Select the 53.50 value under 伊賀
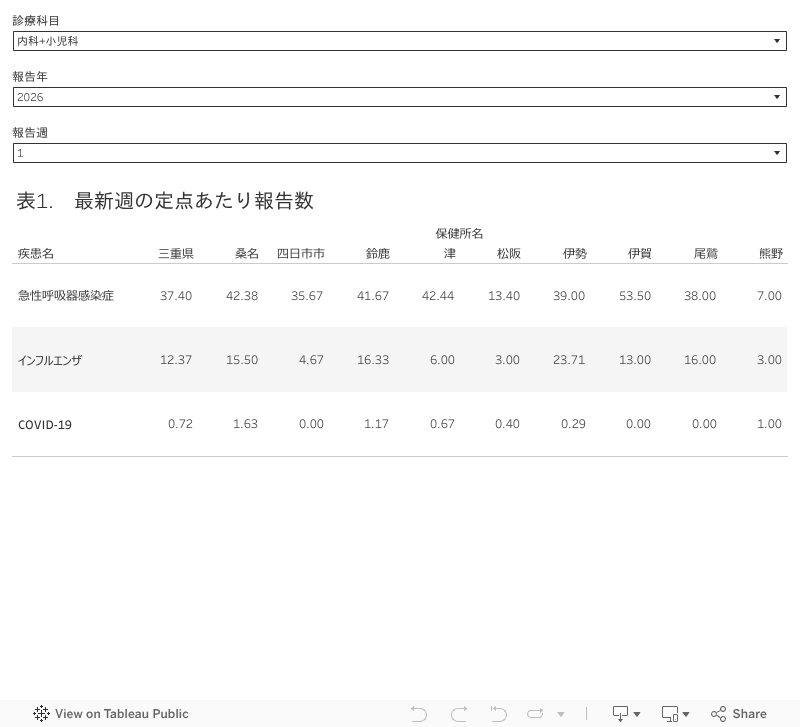This screenshot has width=800, height=727. [635, 296]
